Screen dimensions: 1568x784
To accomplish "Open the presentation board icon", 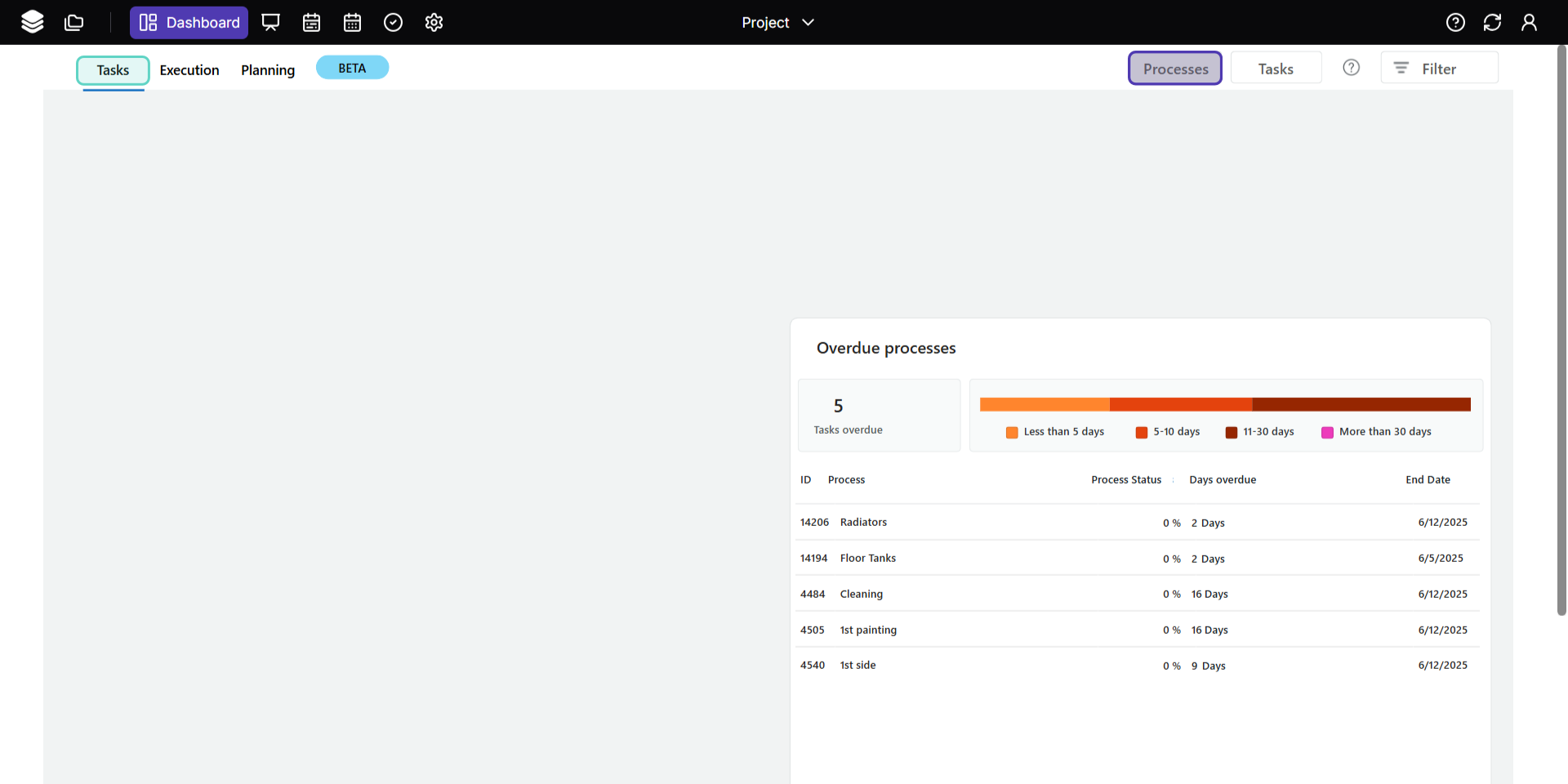I will pos(270,22).
